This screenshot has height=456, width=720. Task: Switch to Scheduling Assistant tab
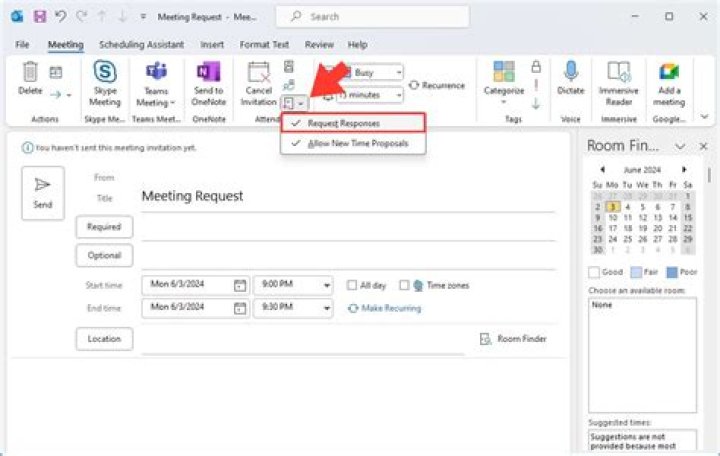[141, 45]
